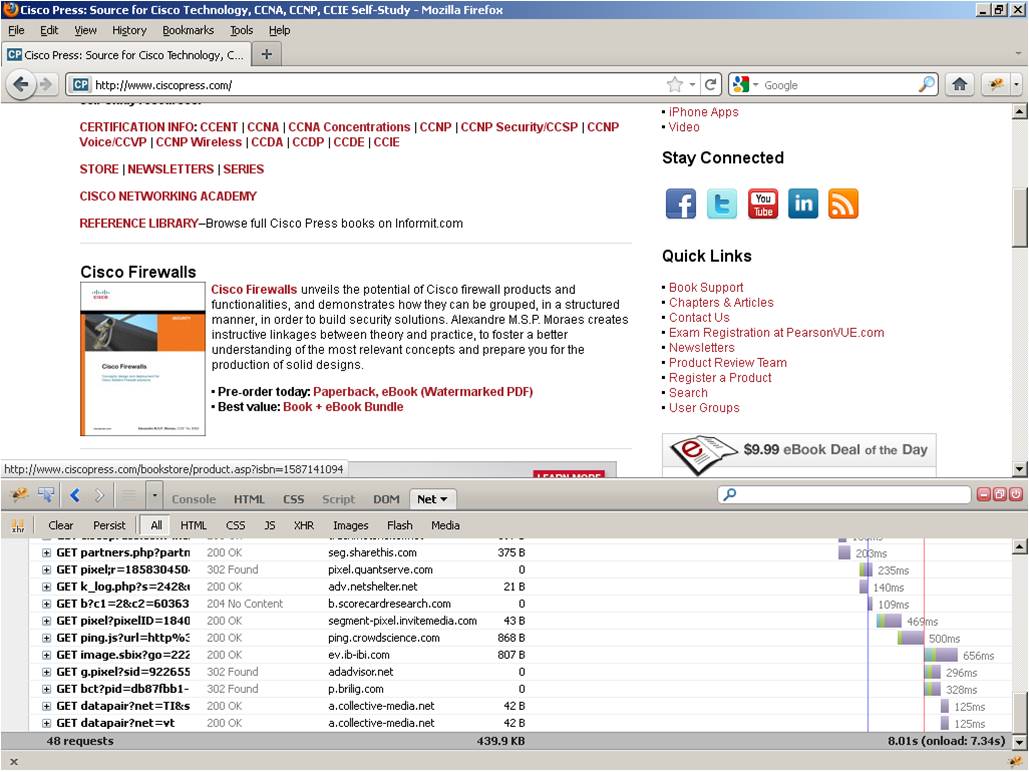
Task: Go back with the browser back arrow
Action: [21, 85]
